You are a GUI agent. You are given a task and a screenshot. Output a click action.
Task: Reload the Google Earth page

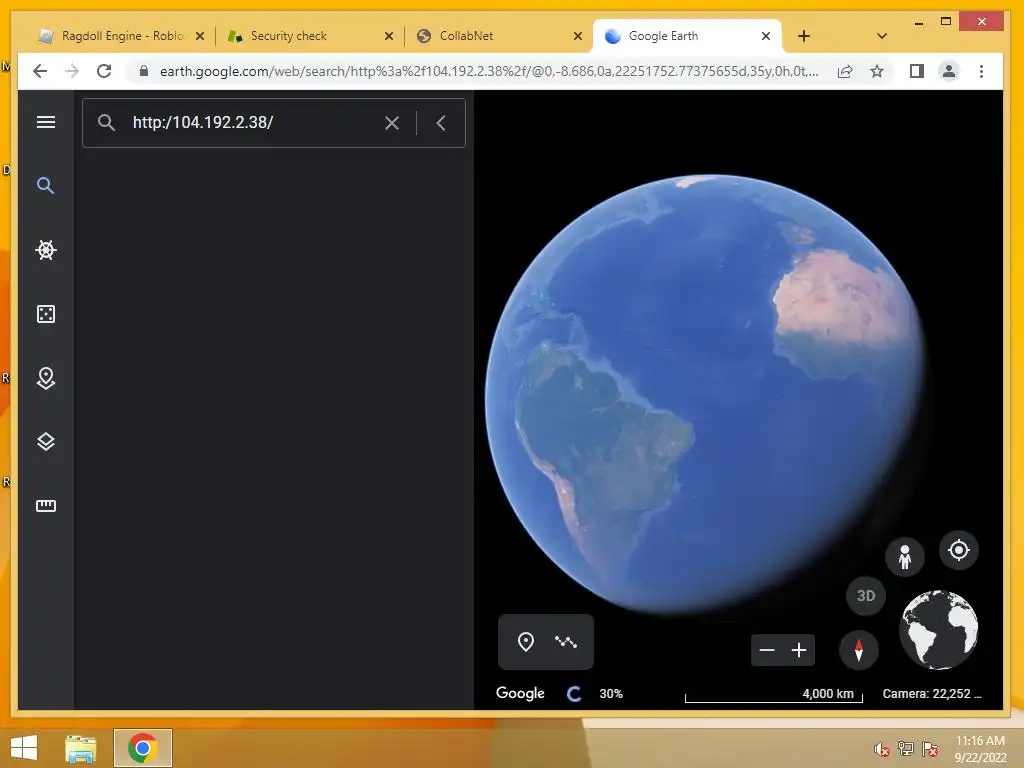pyautogui.click(x=104, y=71)
